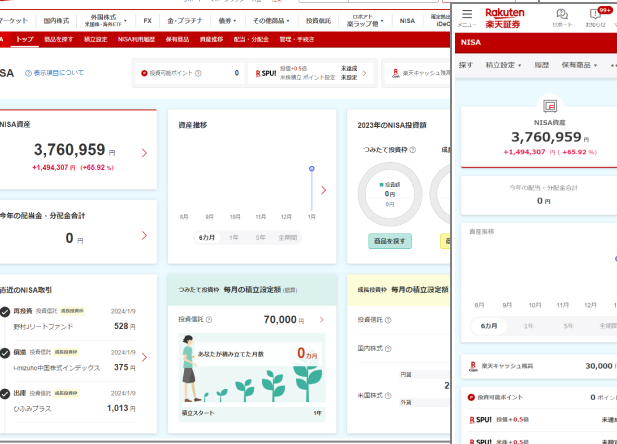This screenshot has width=617, height=444.
Task: Click the check mark icon for 再投資 野村Jリートファンド
Action: pos(5,312)
